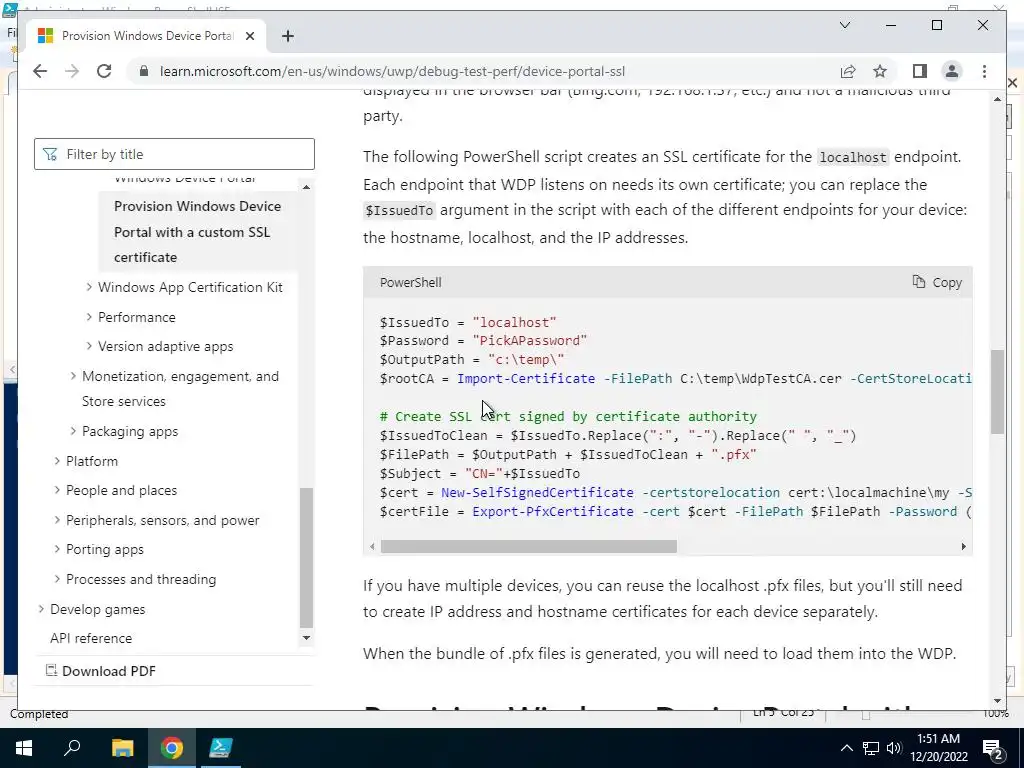
Task: Open Chrome three-dot menu
Action: pyautogui.click(x=984, y=71)
